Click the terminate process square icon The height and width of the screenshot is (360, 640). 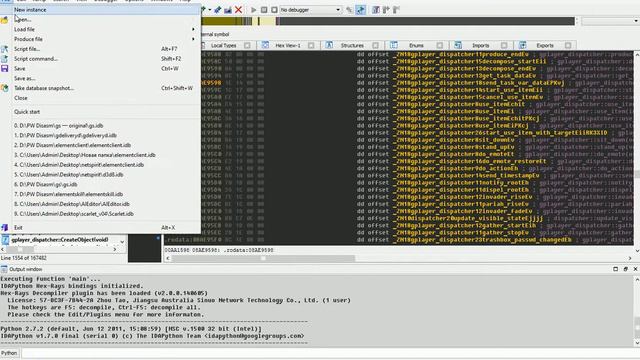pyautogui.click(x=274, y=10)
